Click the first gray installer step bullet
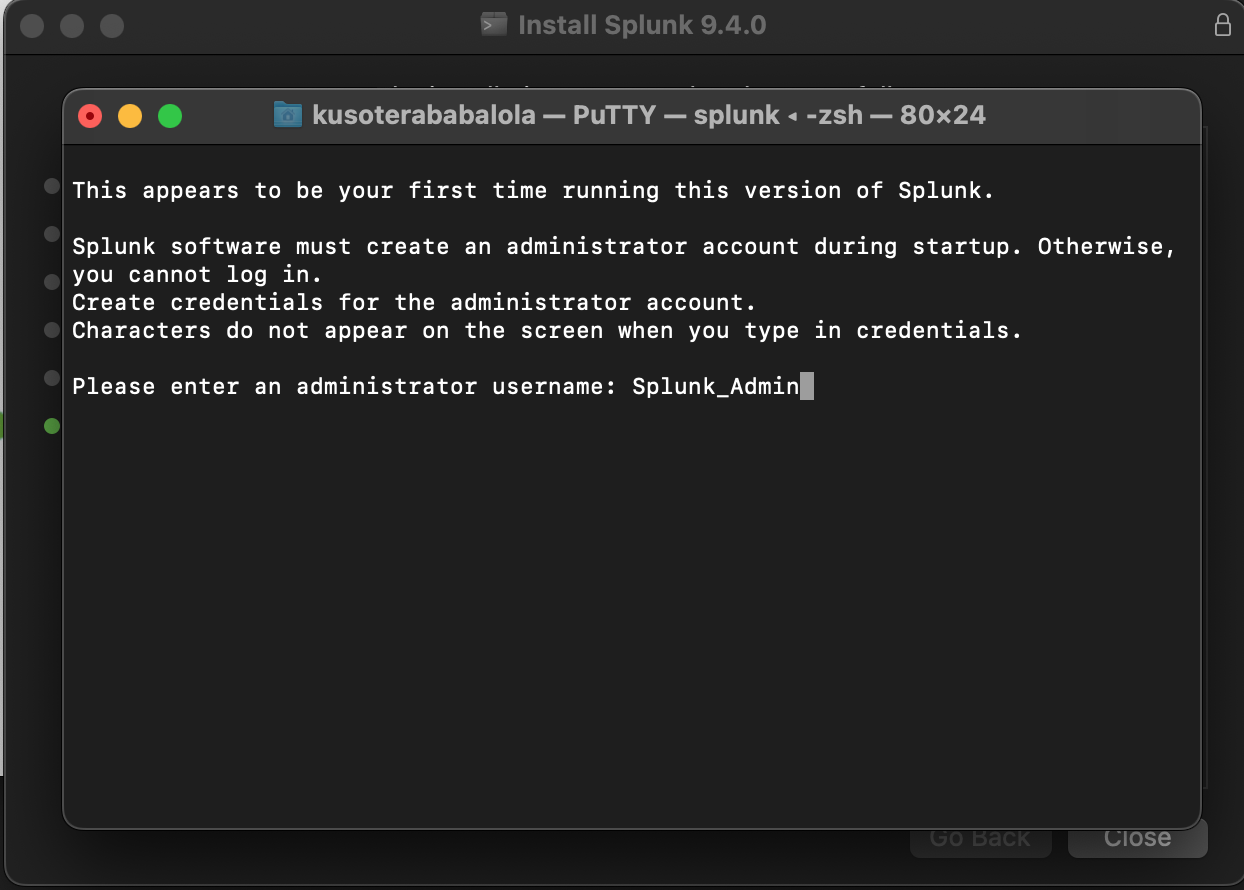 click(52, 186)
